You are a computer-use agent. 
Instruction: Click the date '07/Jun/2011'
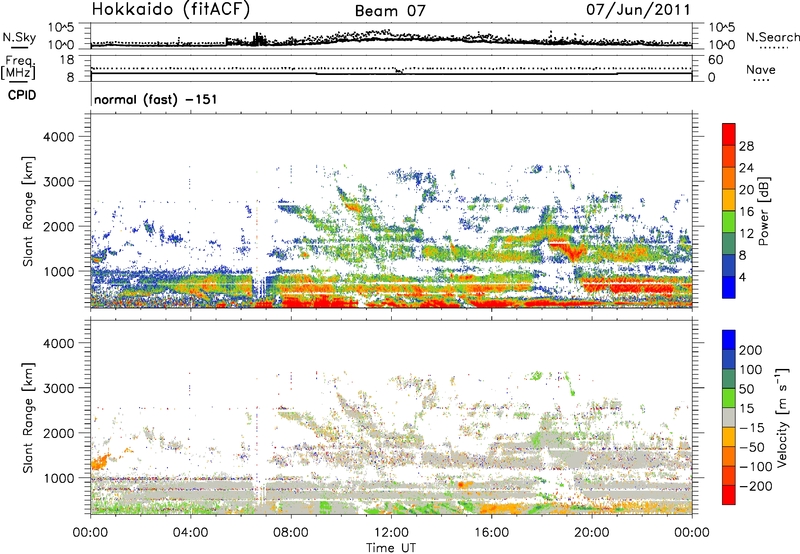click(x=638, y=10)
